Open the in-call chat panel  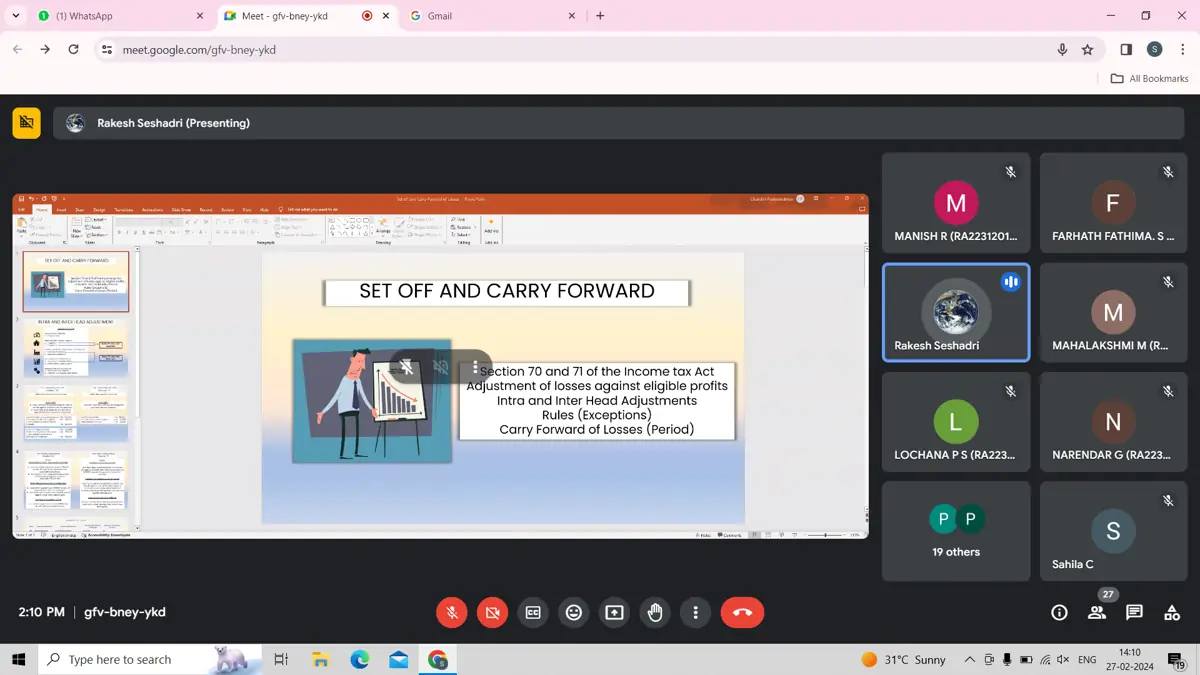click(1134, 612)
